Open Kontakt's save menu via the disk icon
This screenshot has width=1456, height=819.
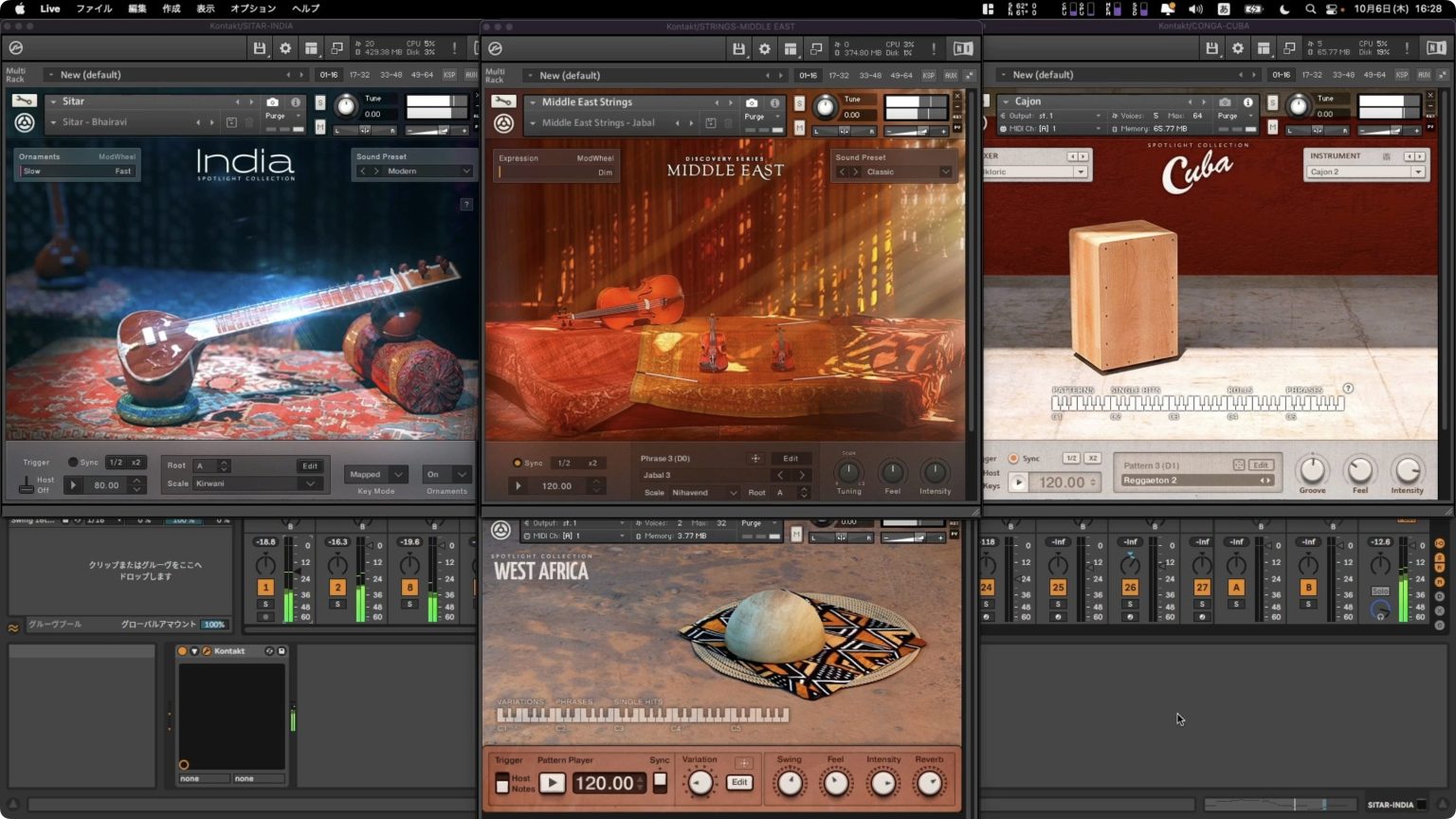click(260, 47)
